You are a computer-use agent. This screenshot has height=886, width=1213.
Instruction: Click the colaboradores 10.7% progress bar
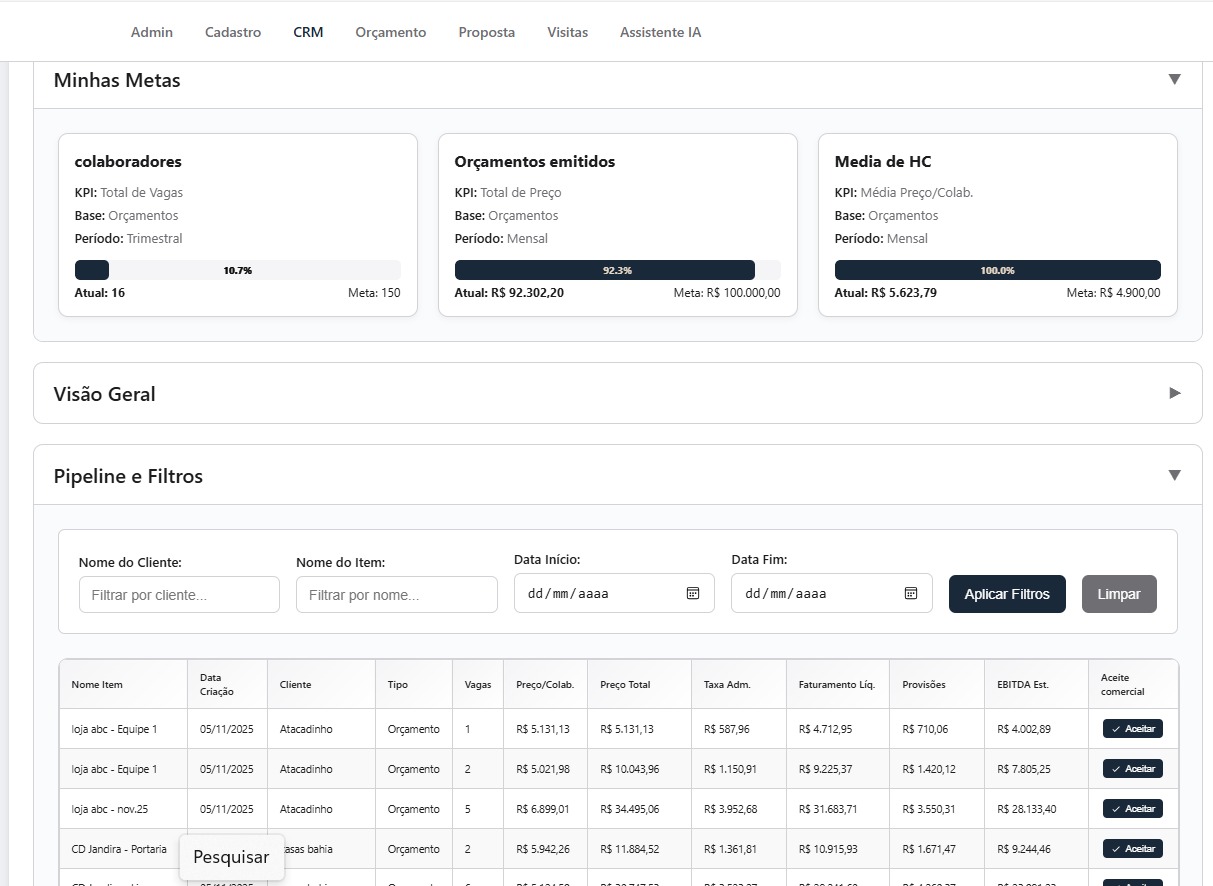click(238, 270)
